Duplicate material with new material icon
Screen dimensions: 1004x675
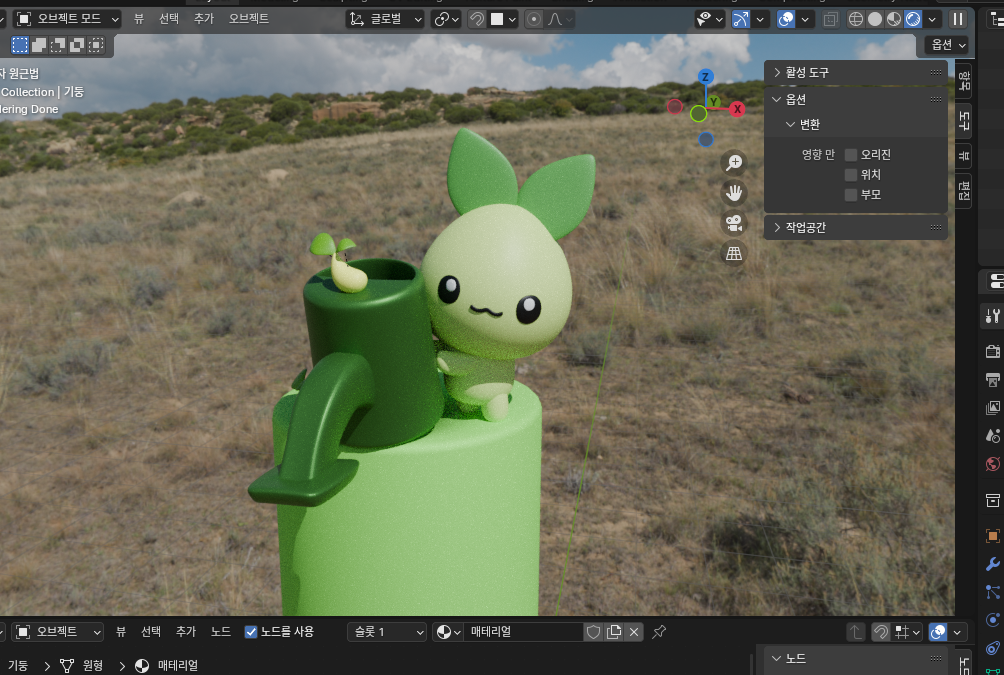click(x=614, y=632)
